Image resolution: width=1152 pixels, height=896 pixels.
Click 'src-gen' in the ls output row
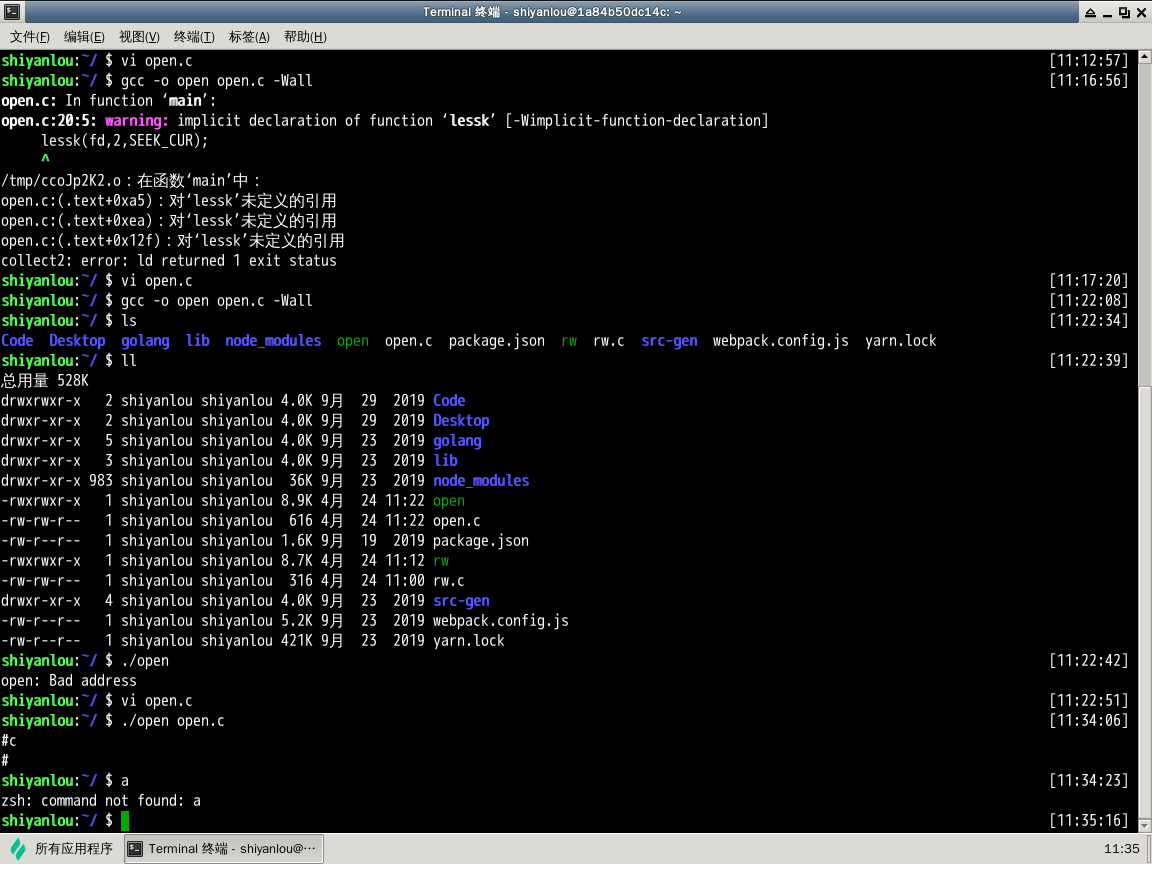669,341
